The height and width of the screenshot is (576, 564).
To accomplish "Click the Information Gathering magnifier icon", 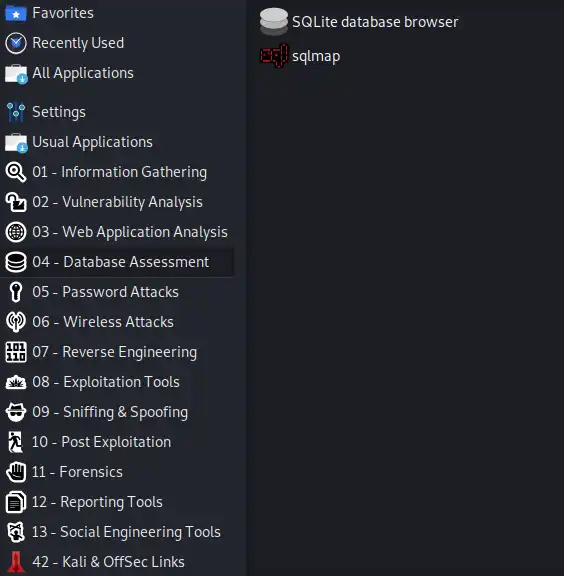I will (16, 172).
